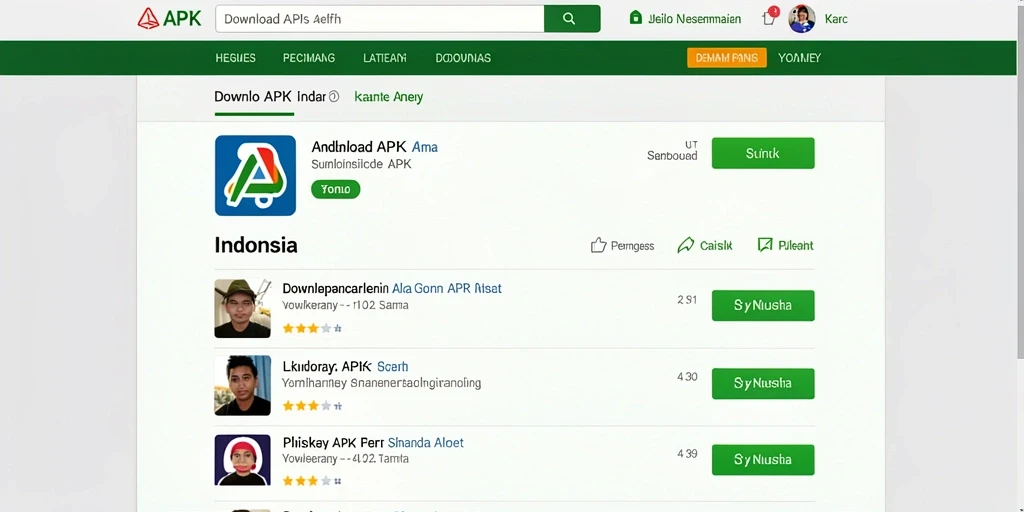Click the Senbouad label

(x=672, y=156)
